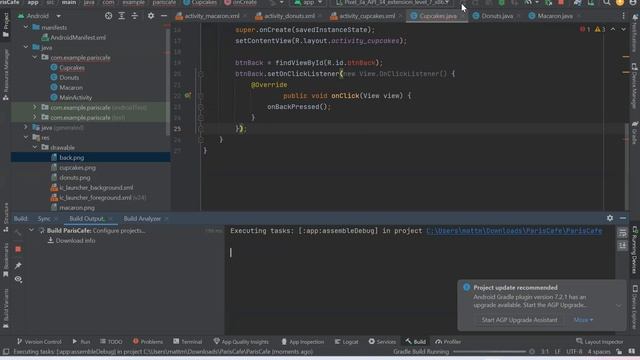Collapse com.example.pariscafe package

click(x=35, y=58)
